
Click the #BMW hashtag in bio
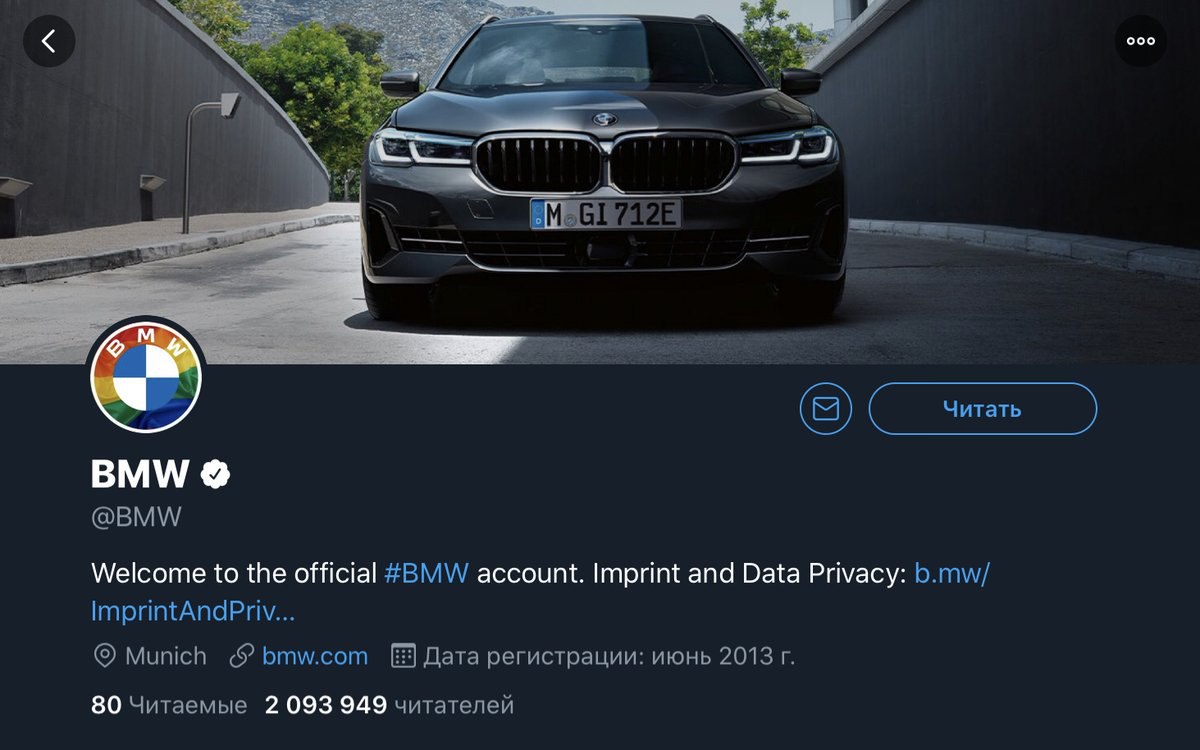pyautogui.click(x=426, y=574)
